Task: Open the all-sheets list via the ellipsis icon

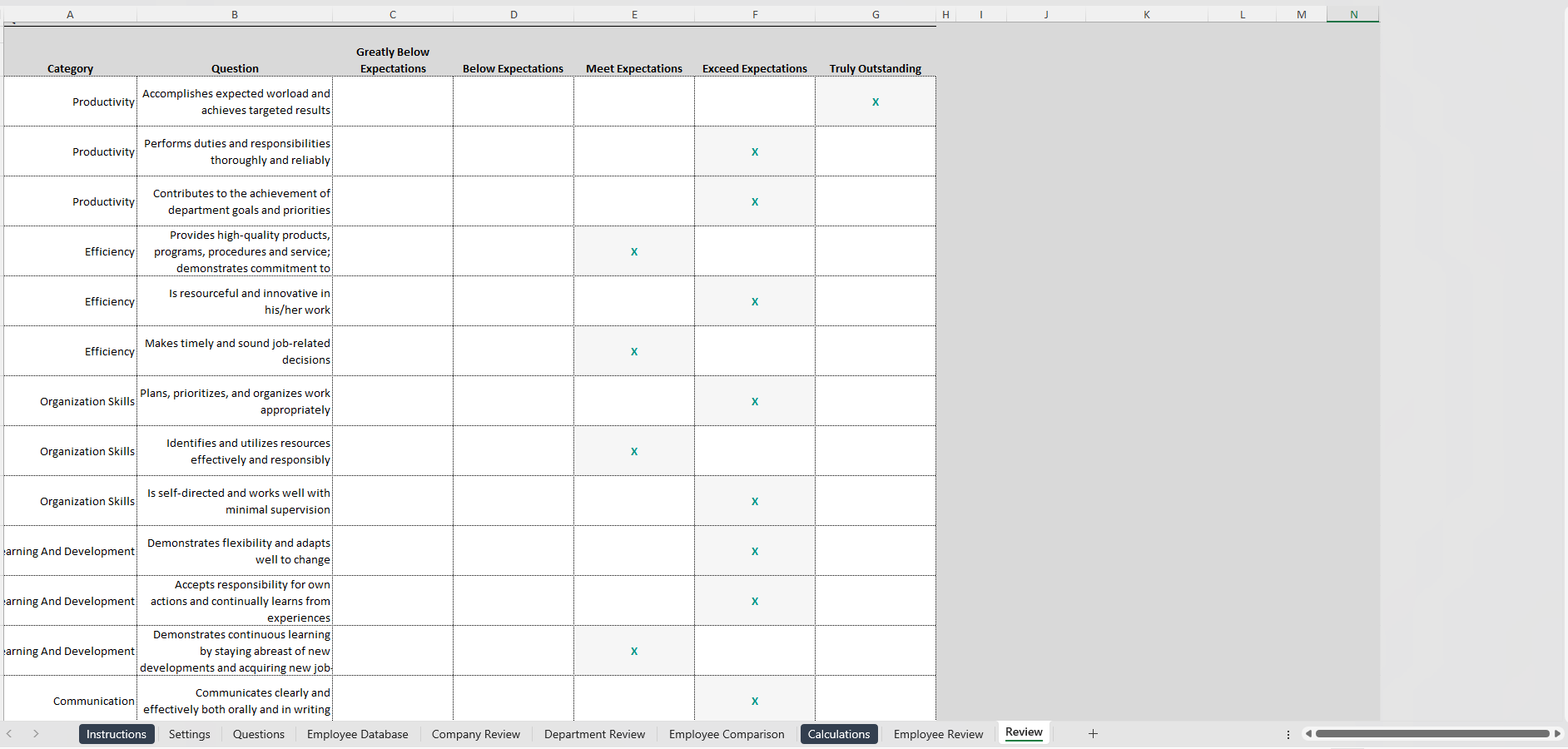Action: click(x=1288, y=734)
